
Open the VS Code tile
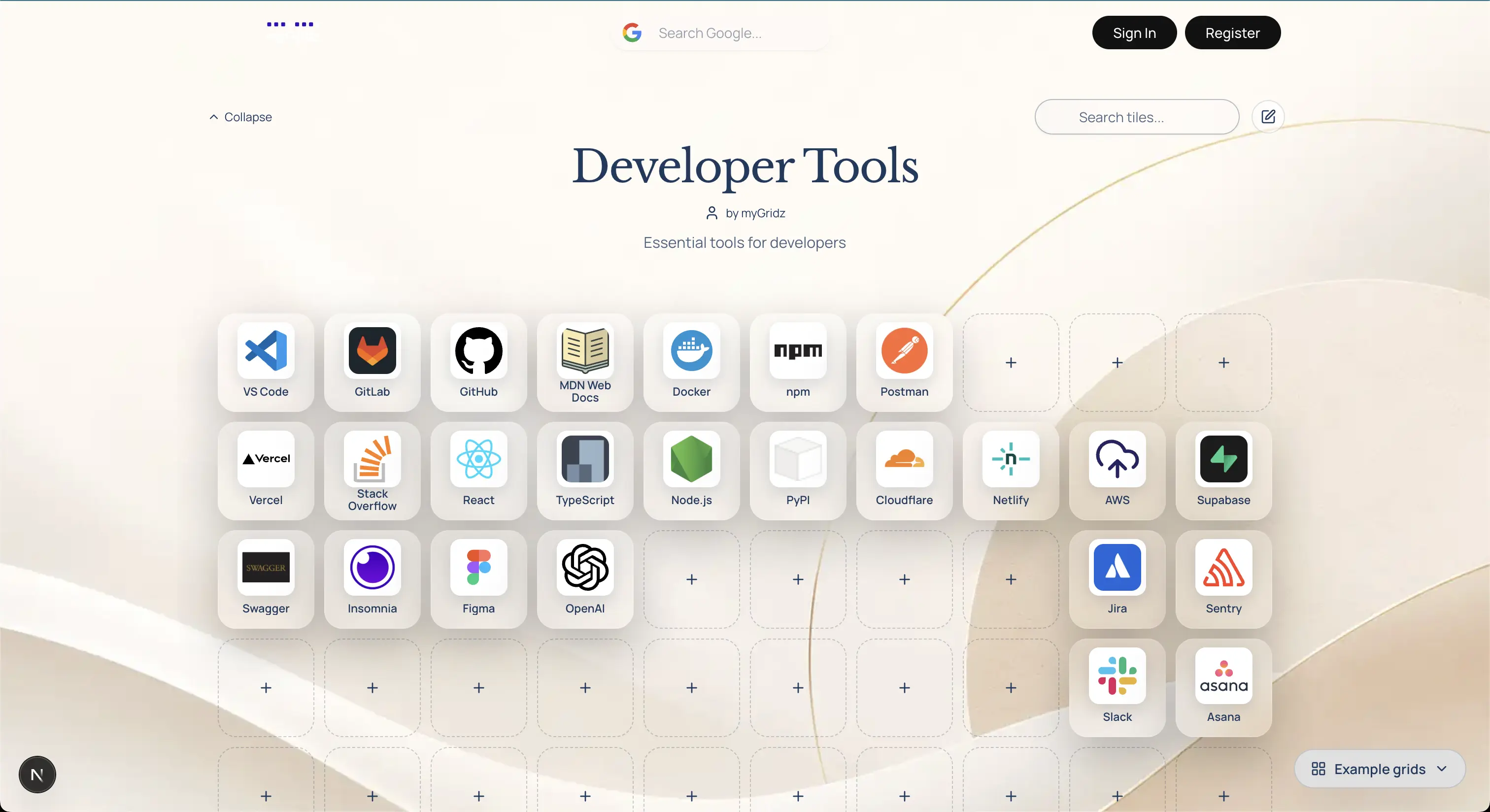[266, 363]
